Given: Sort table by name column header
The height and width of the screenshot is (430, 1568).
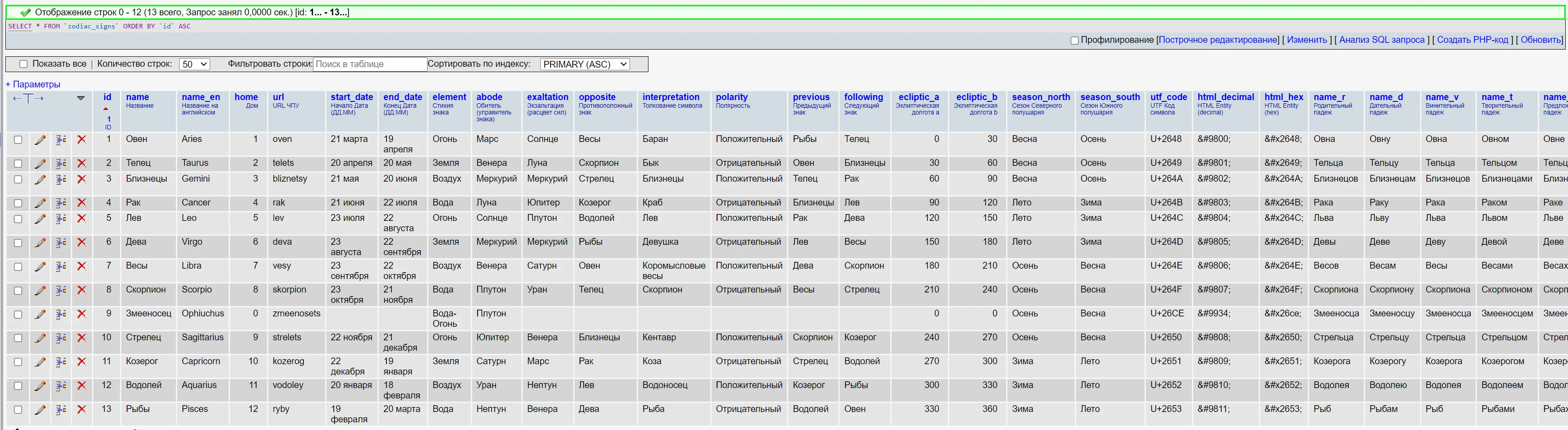Looking at the screenshot, I should (x=138, y=97).
